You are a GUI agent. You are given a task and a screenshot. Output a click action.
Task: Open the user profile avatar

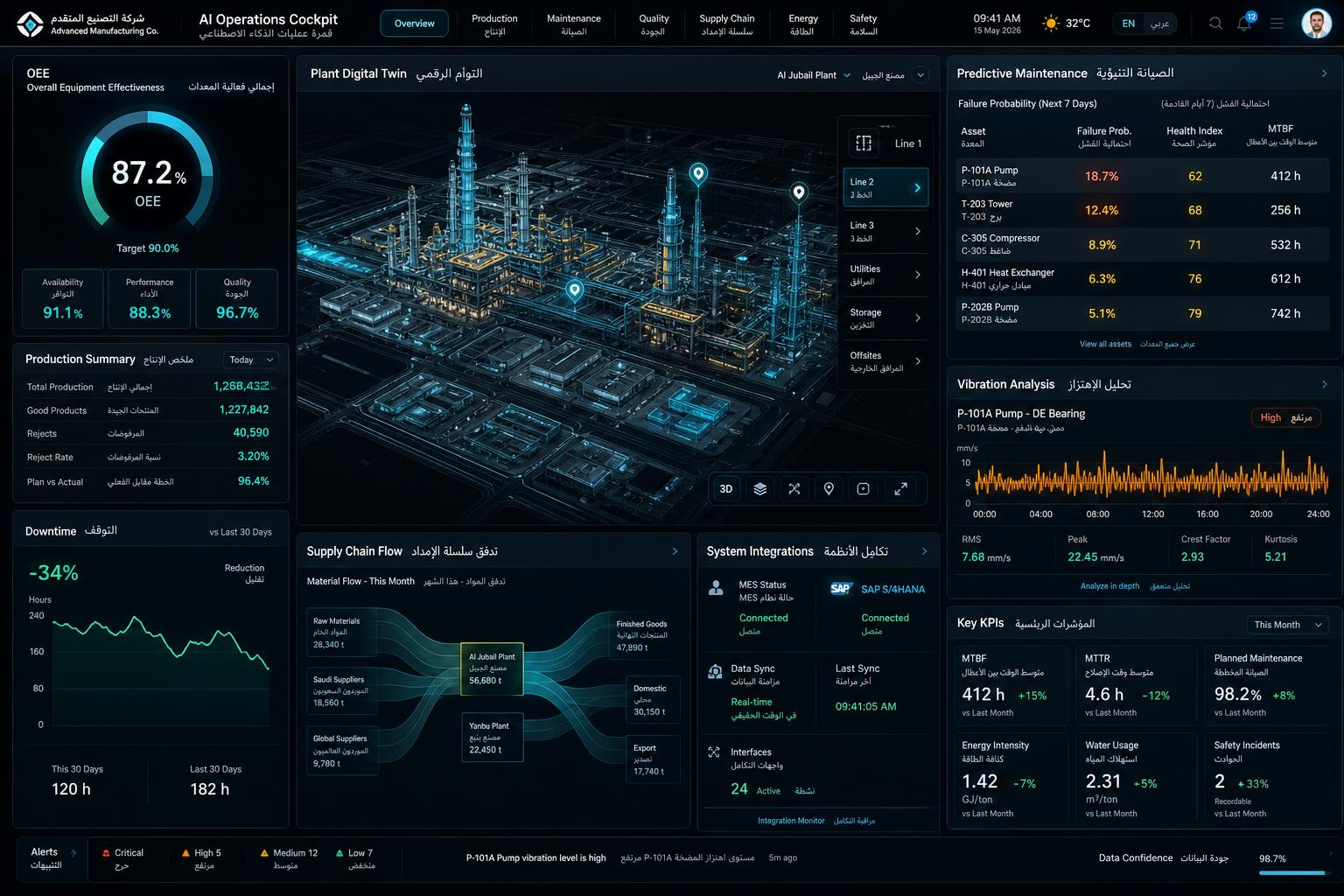tap(1316, 24)
